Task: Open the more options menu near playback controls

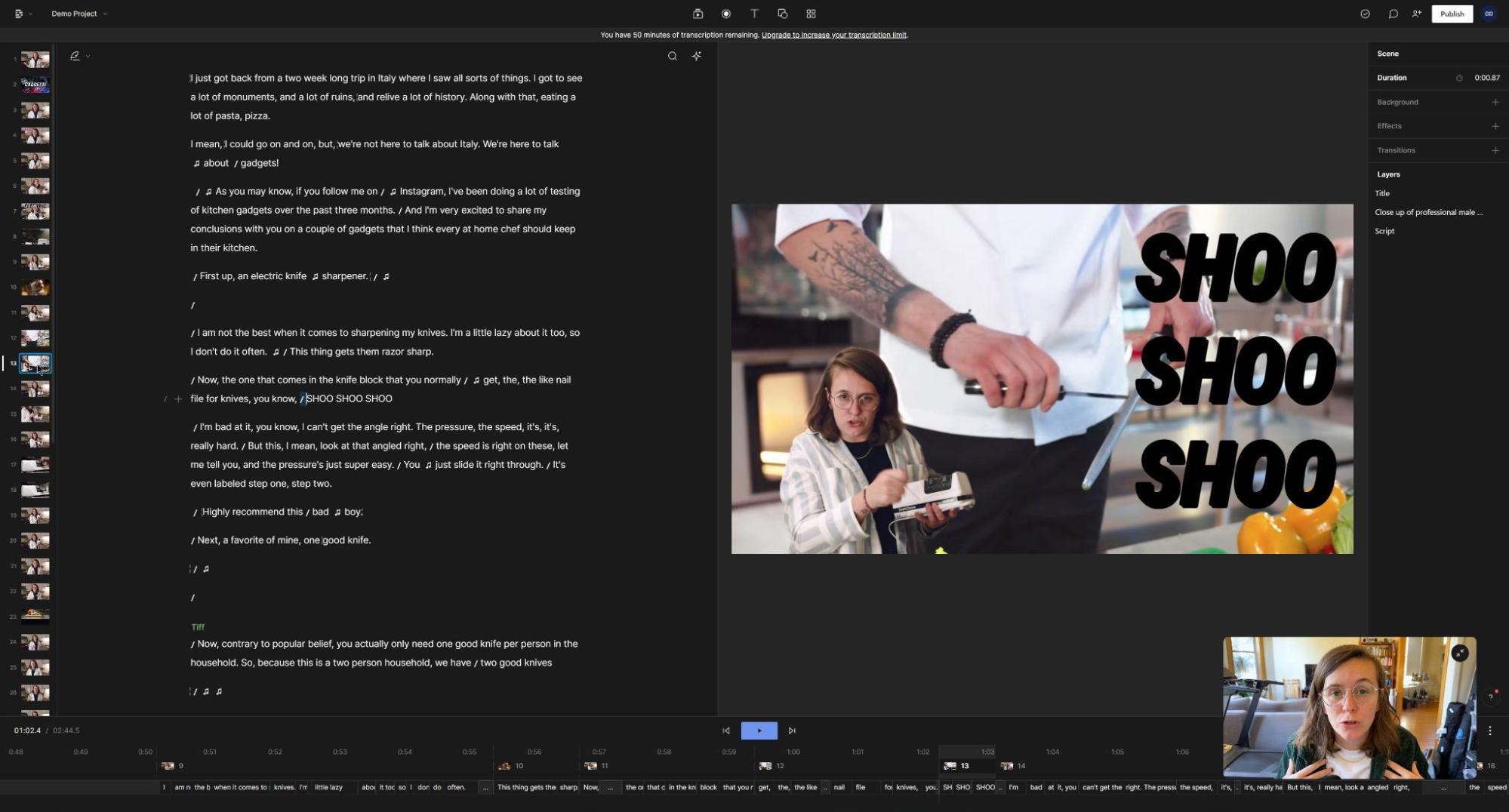Action: pos(1489,730)
